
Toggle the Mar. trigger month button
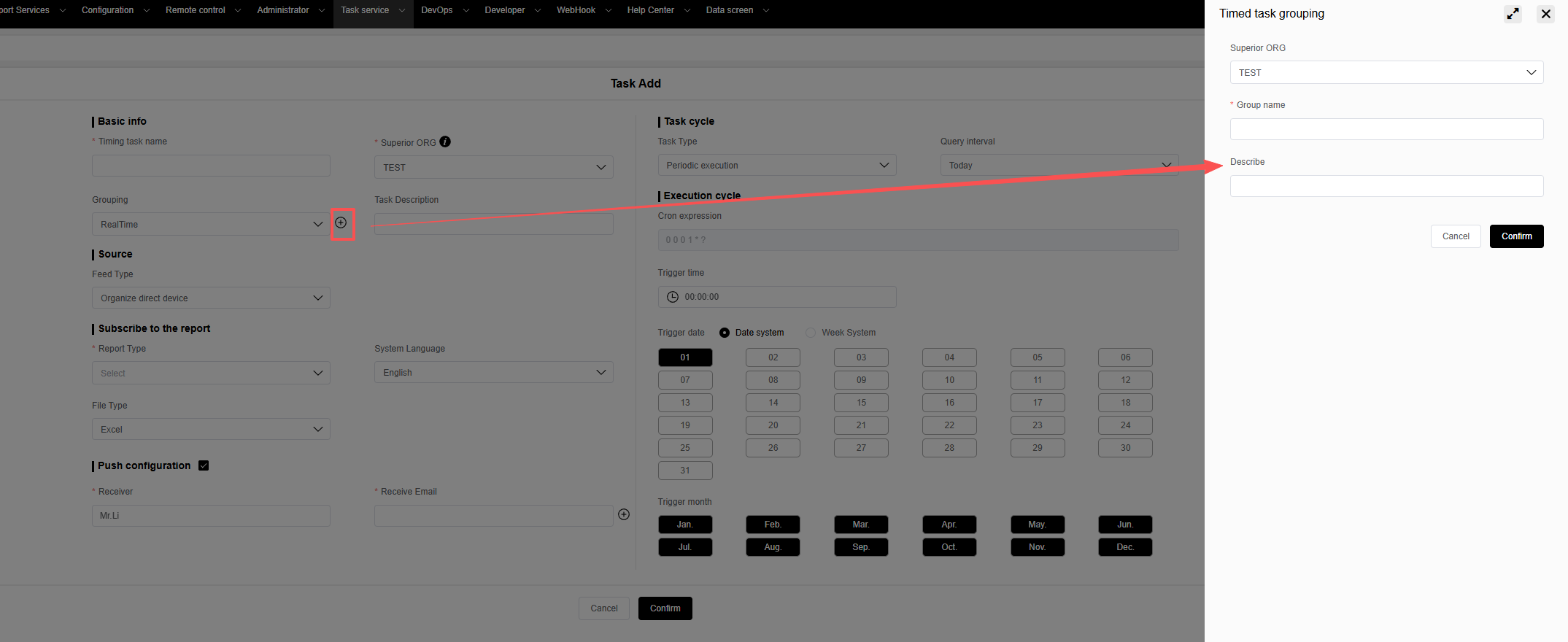coord(861,525)
